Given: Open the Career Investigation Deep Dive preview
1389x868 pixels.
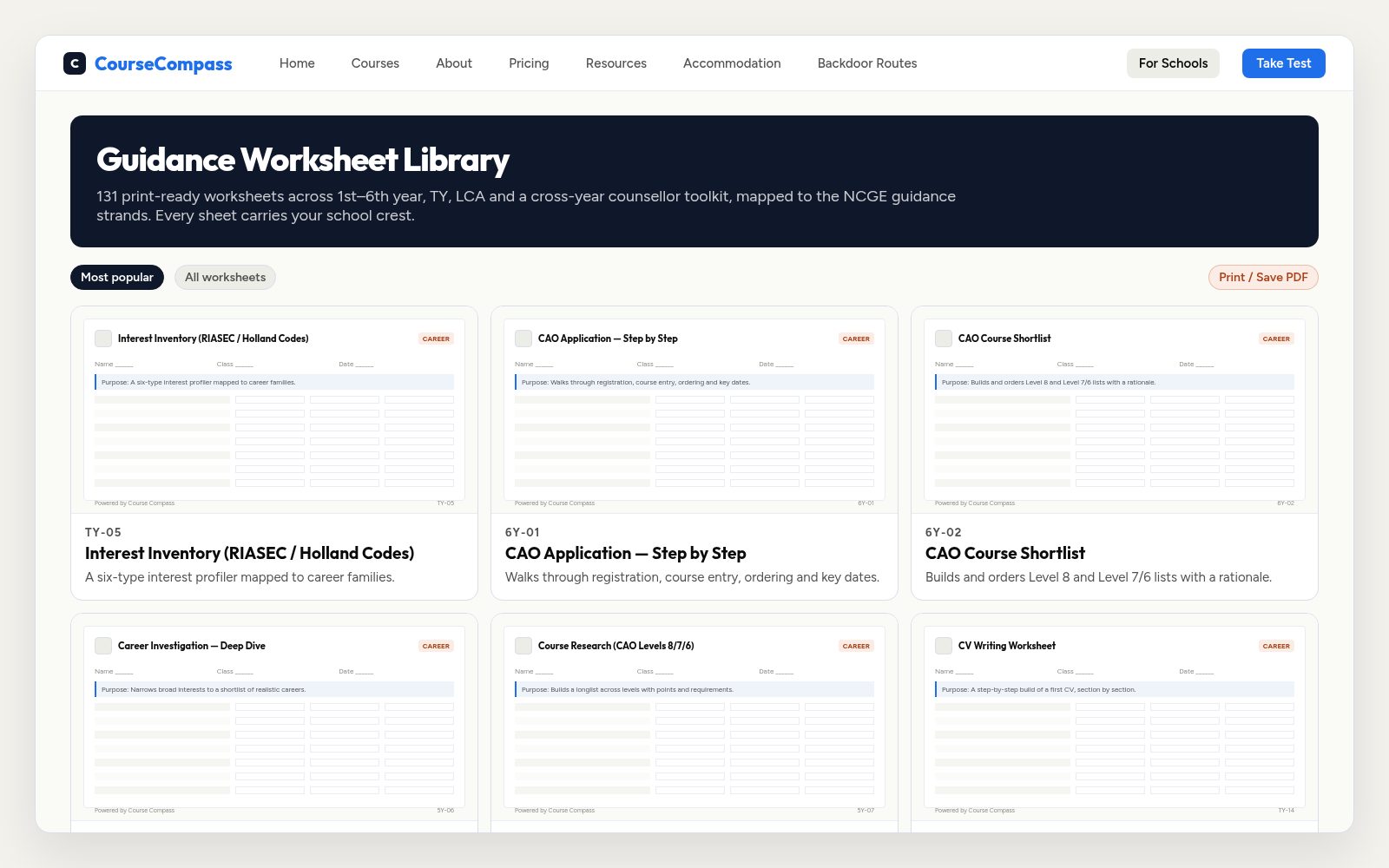Looking at the screenshot, I should [x=274, y=717].
